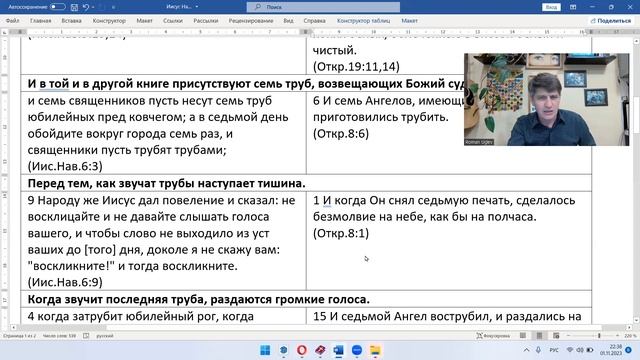
Task: Click the zoom slider handle
Action: [599, 336]
